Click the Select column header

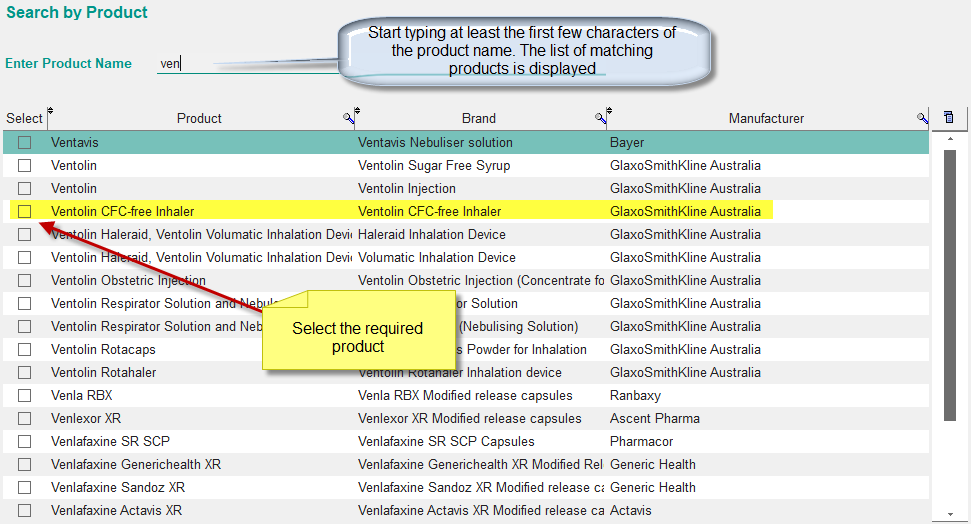click(x=24, y=118)
